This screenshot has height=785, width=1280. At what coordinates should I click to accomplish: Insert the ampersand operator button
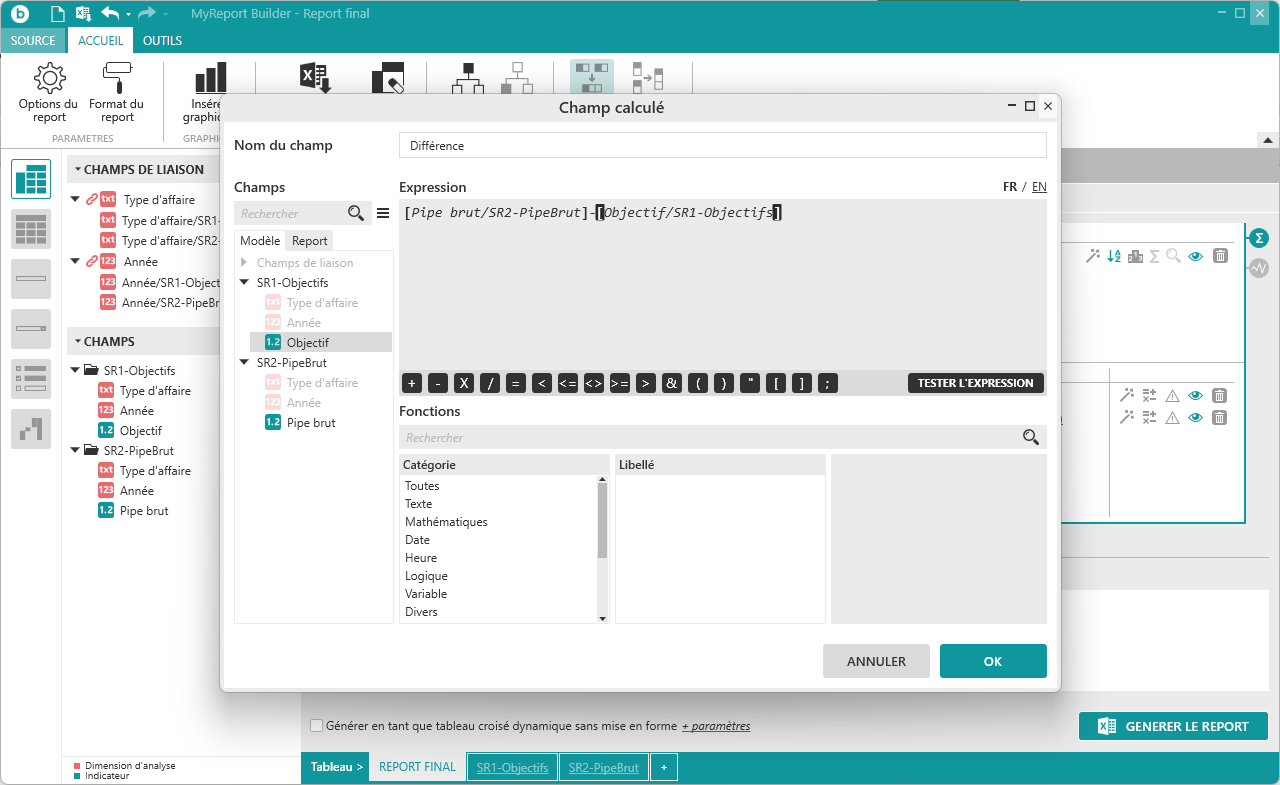coord(672,383)
